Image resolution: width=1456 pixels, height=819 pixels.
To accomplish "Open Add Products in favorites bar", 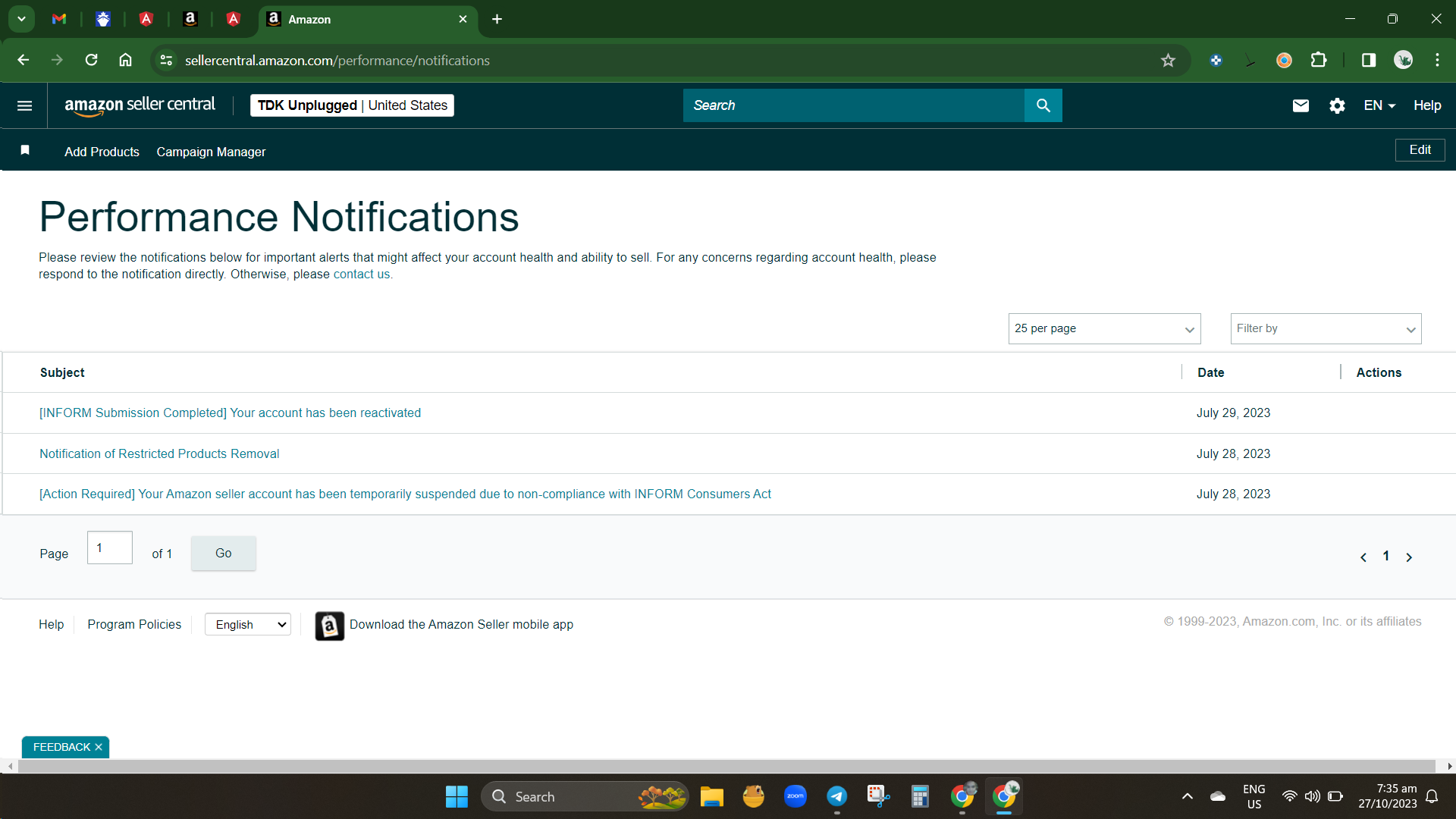I will (102, 152).
